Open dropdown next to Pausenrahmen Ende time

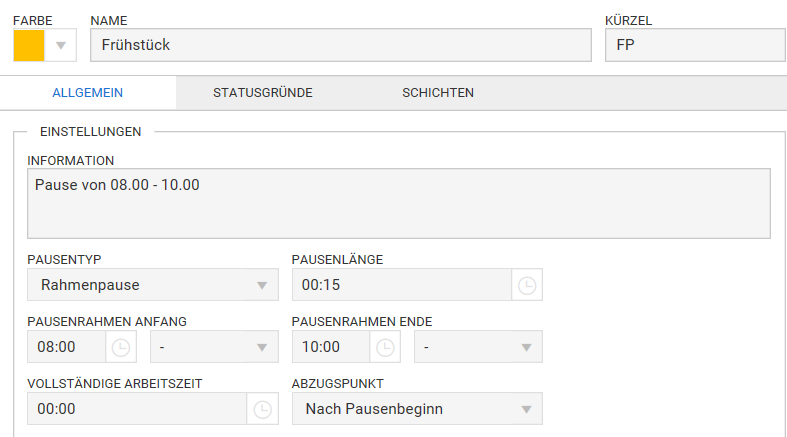point(478,347)
